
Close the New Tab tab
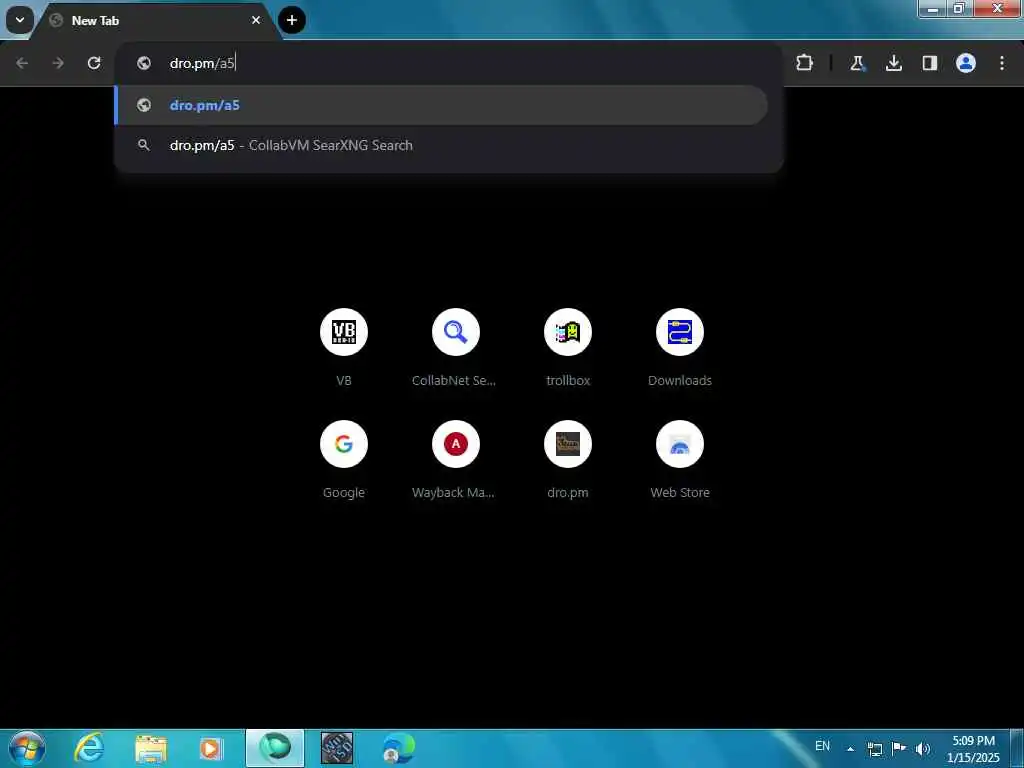click(x=256, y=20)
